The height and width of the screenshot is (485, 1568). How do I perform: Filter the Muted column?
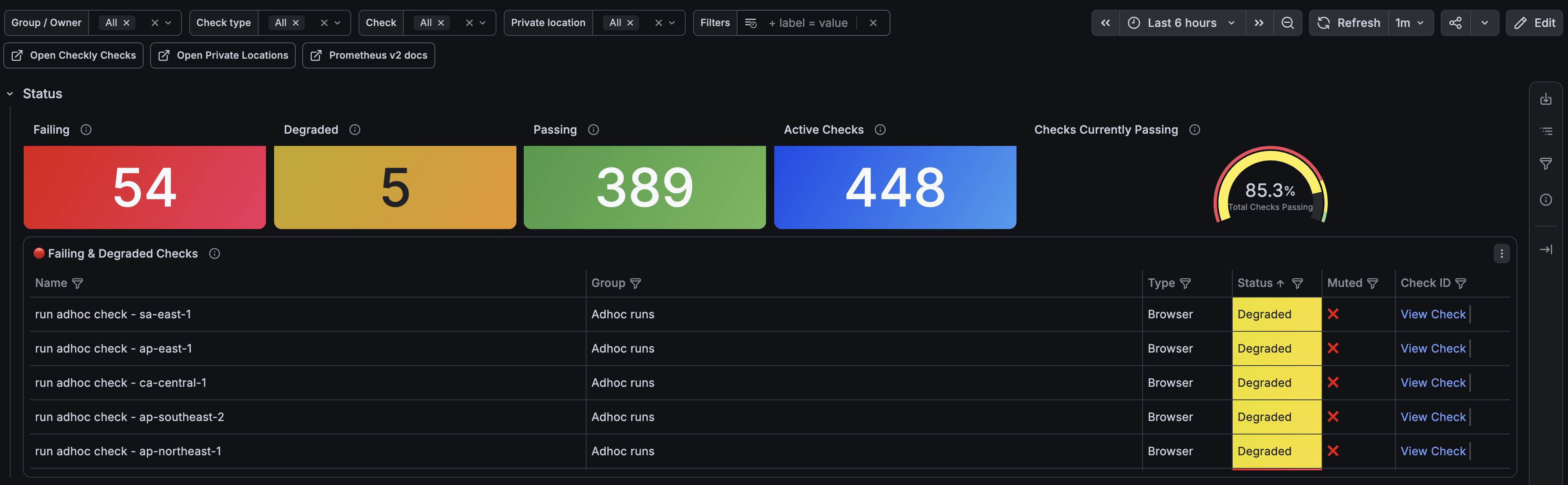(x=1373, y=284)
